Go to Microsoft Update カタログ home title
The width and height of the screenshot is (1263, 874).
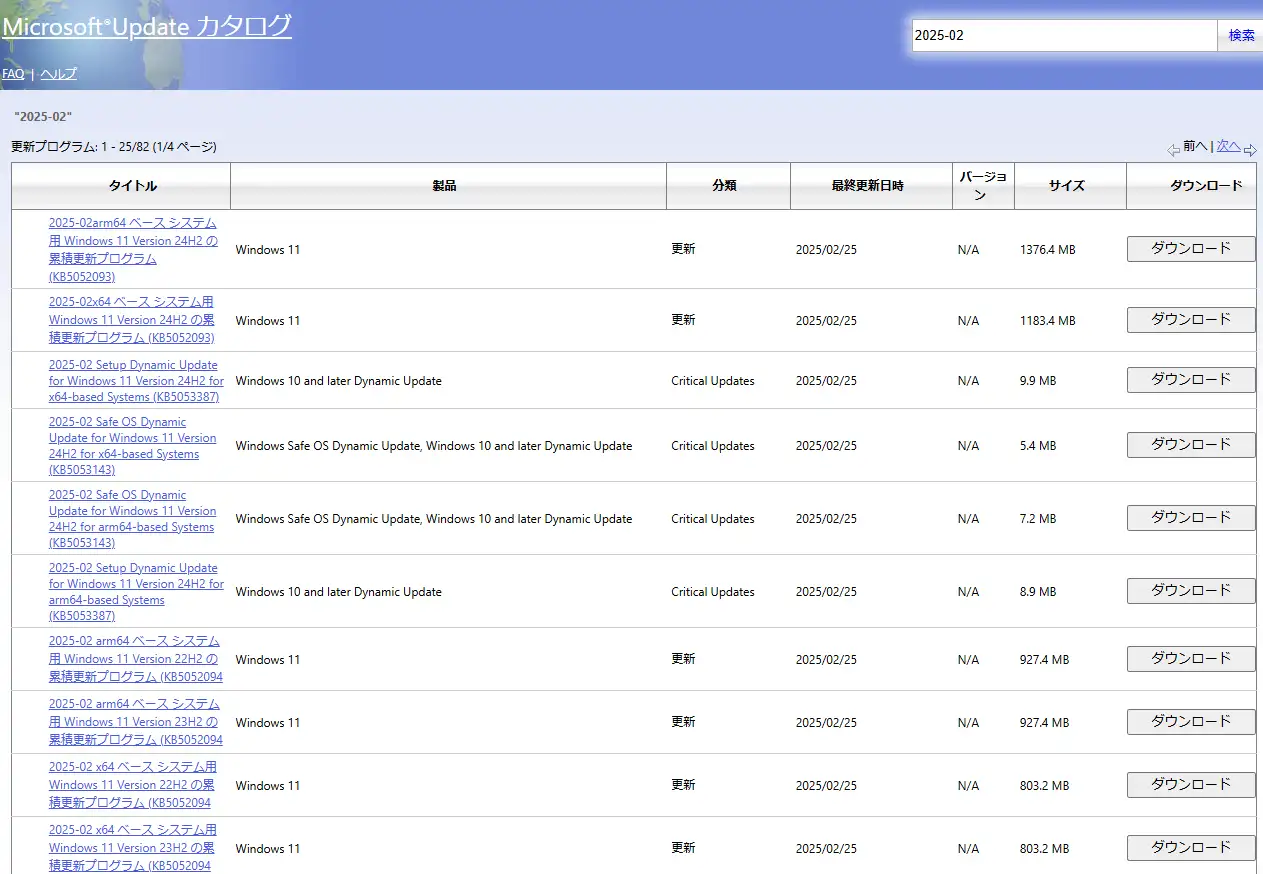(147, 26)
